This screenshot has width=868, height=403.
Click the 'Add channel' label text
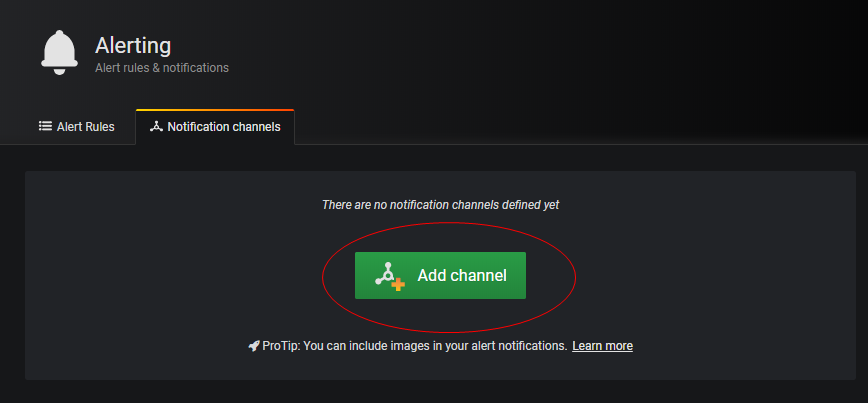462,275
